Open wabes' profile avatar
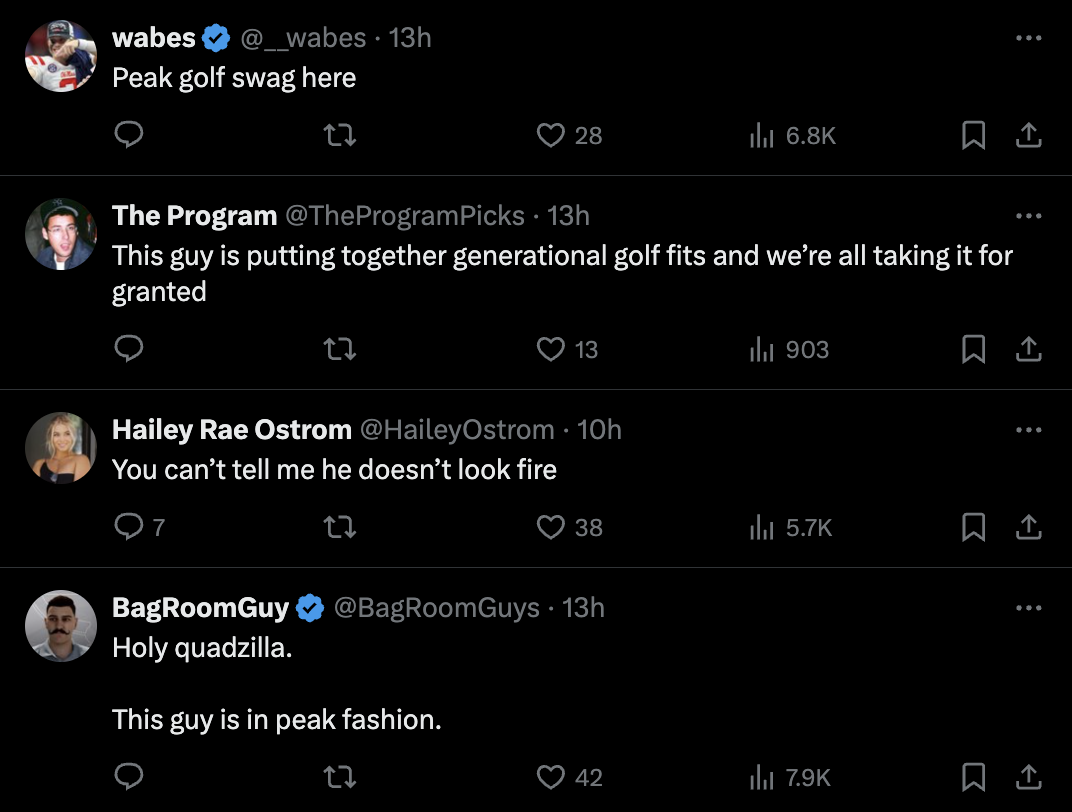 coord(60,55)
